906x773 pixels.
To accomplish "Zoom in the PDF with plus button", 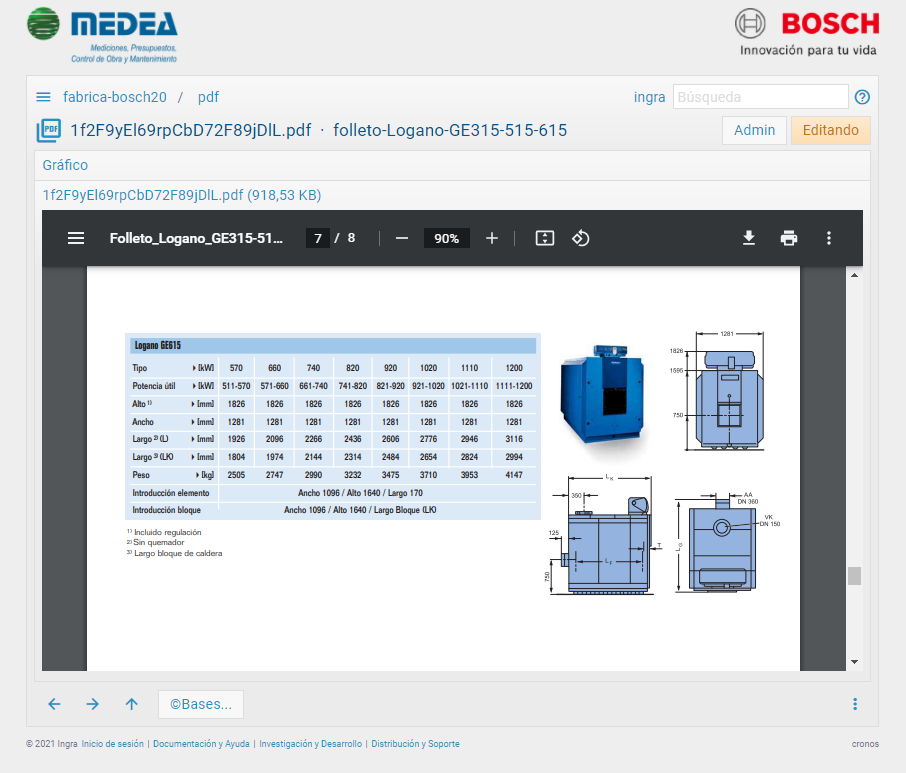I will (x=492, y=238).
